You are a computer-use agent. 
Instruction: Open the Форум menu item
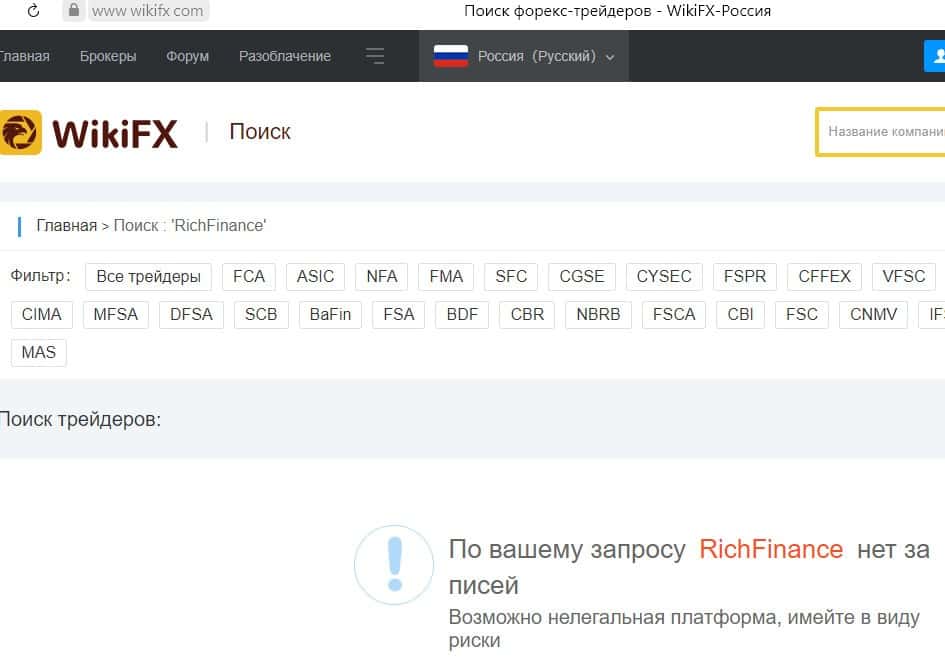pyautogui.click(x=187, y=56)
